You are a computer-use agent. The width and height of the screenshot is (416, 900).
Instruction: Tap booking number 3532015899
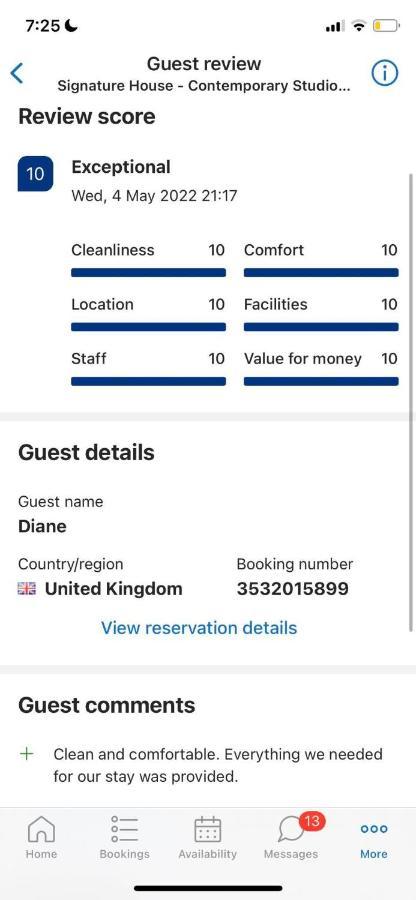(293, 588)
